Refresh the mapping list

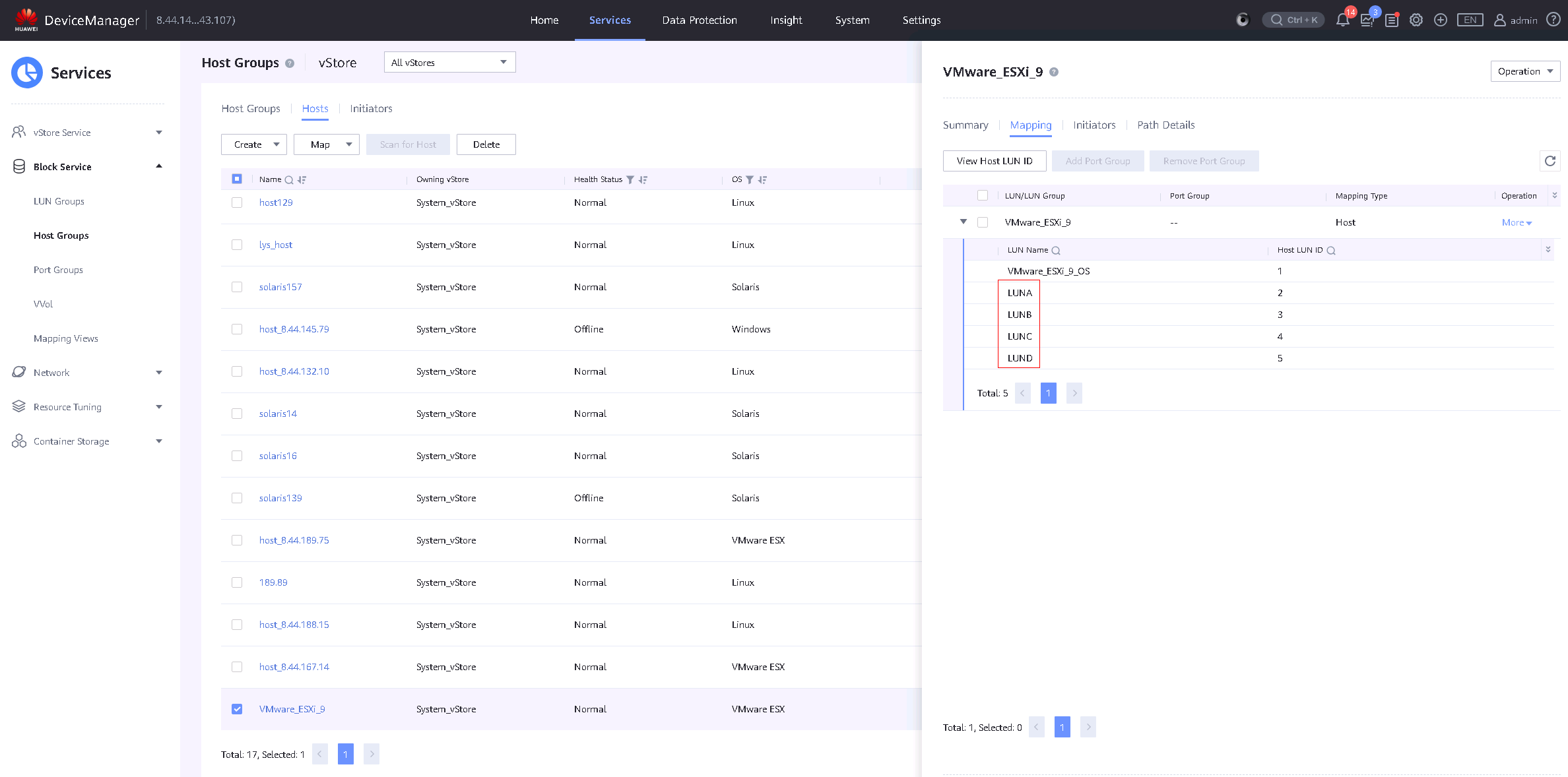(x=1550, y=161)
